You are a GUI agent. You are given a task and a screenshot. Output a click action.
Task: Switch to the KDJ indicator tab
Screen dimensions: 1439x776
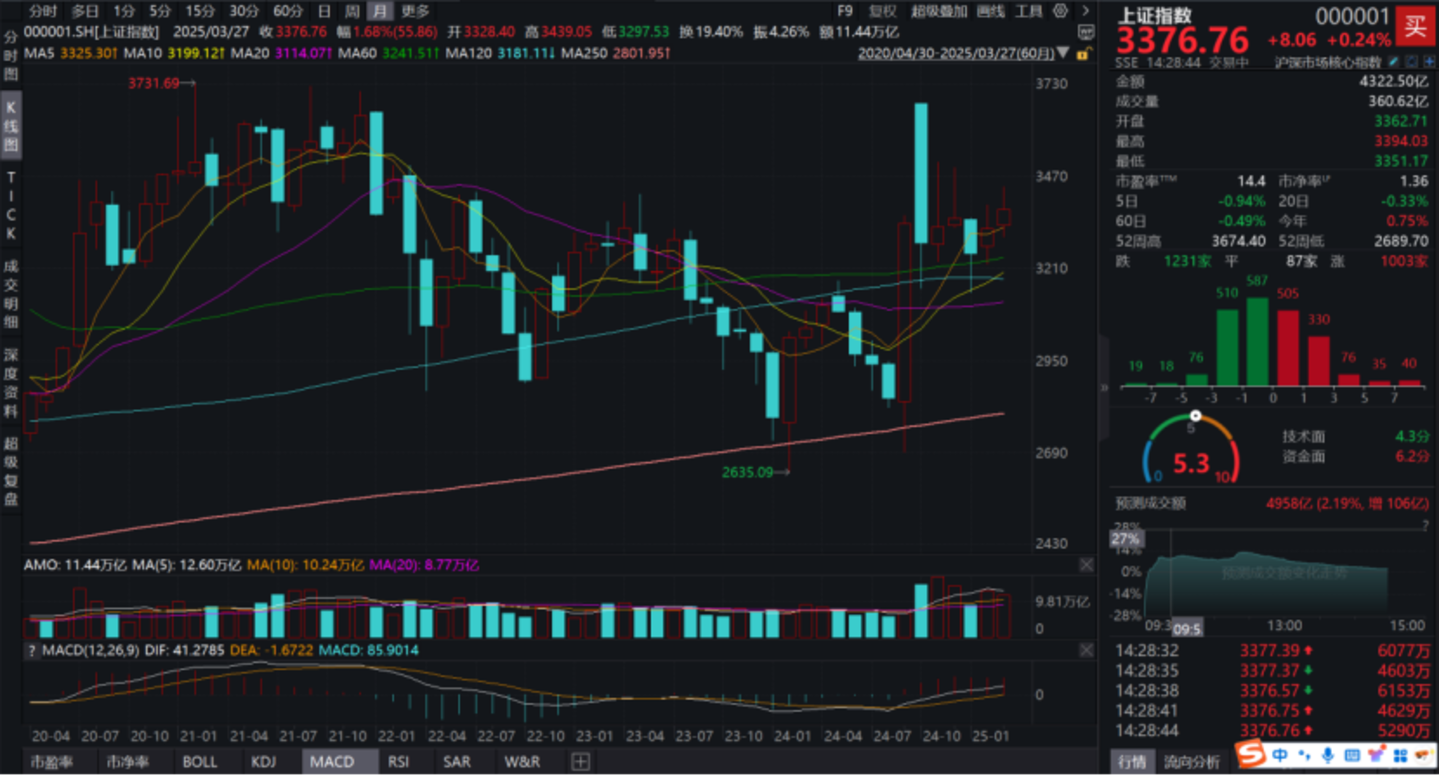tap(264, 762)
